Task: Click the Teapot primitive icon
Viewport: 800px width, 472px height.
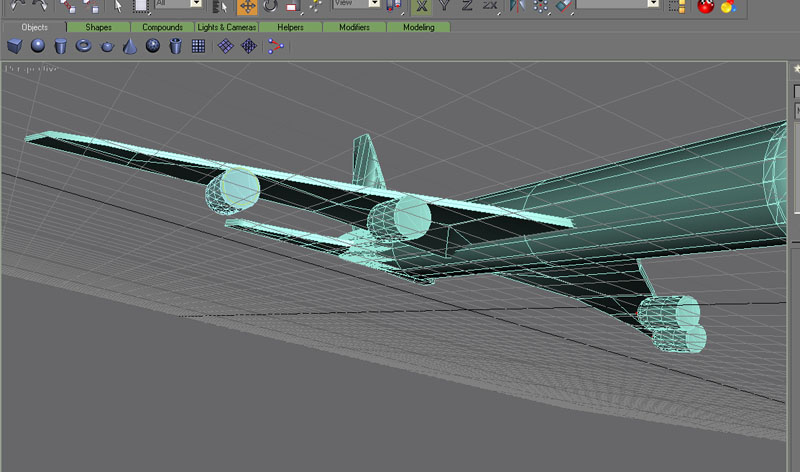Action: (x=107, y=46)
